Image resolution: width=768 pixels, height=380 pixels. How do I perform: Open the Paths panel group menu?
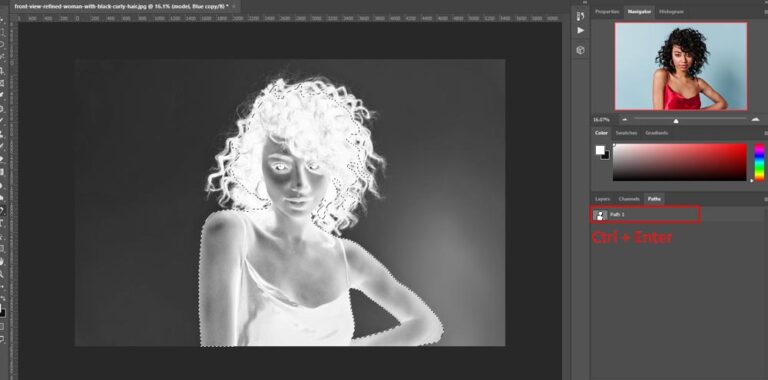pos(766,199)
